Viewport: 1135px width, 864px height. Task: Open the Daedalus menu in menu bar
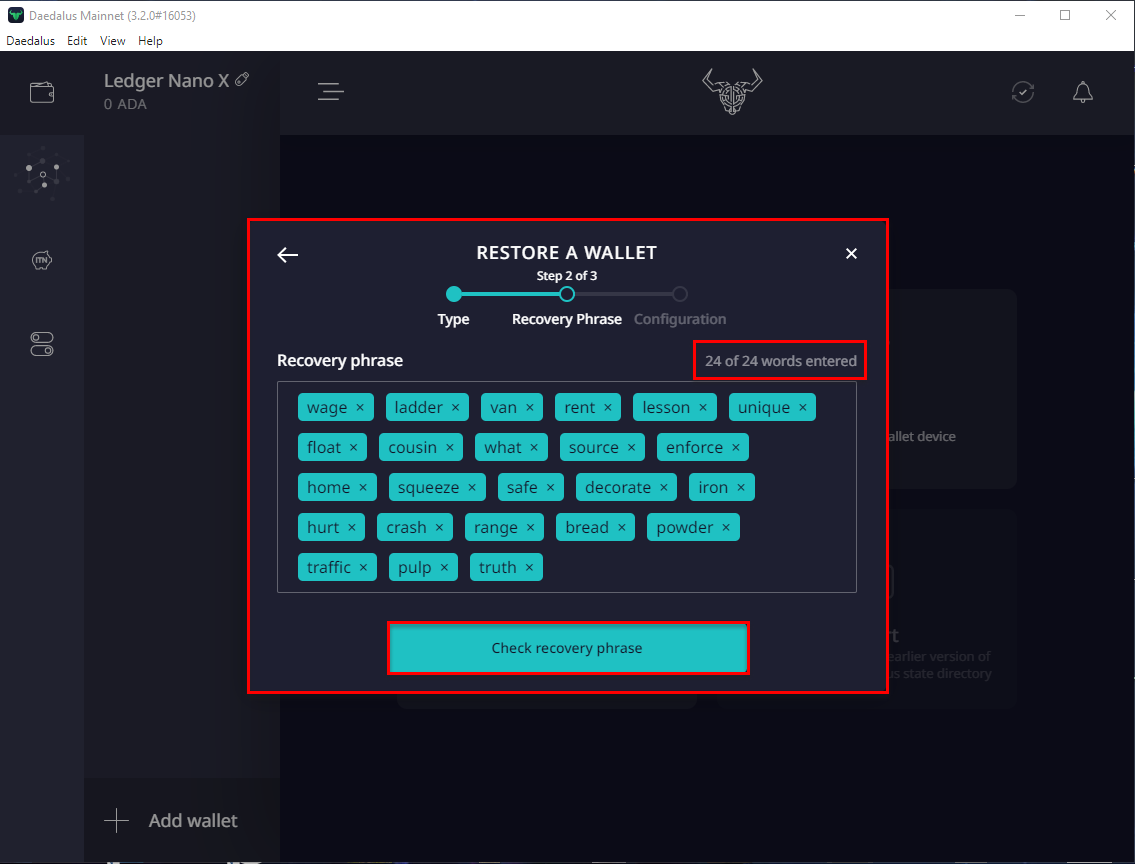30,41
